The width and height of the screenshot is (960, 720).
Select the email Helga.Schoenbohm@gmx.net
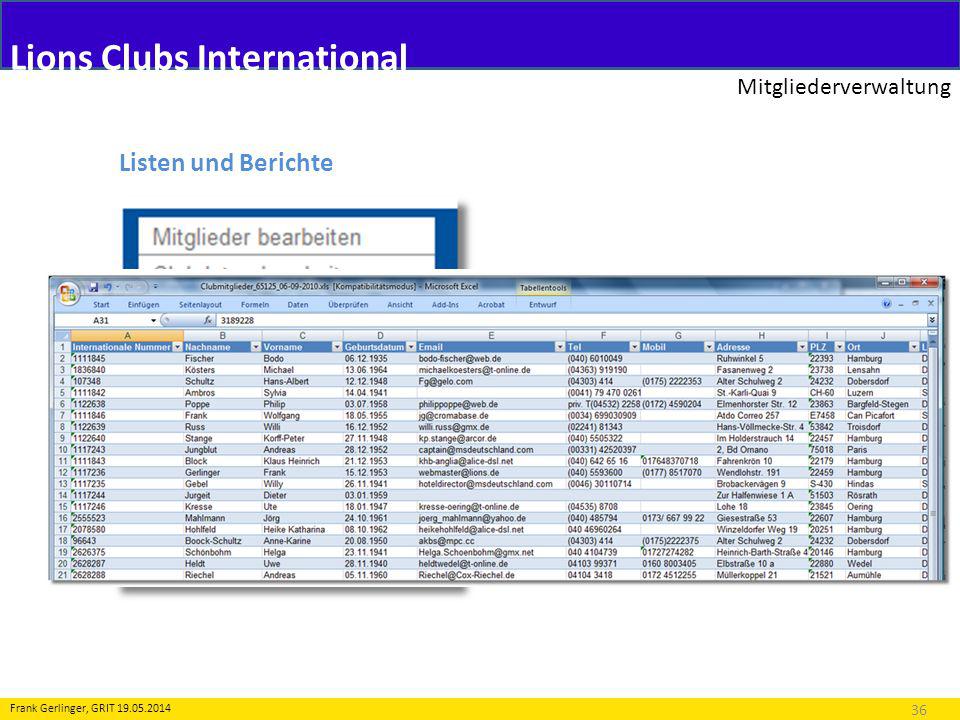pyautogui.click(x=476, y=552)
